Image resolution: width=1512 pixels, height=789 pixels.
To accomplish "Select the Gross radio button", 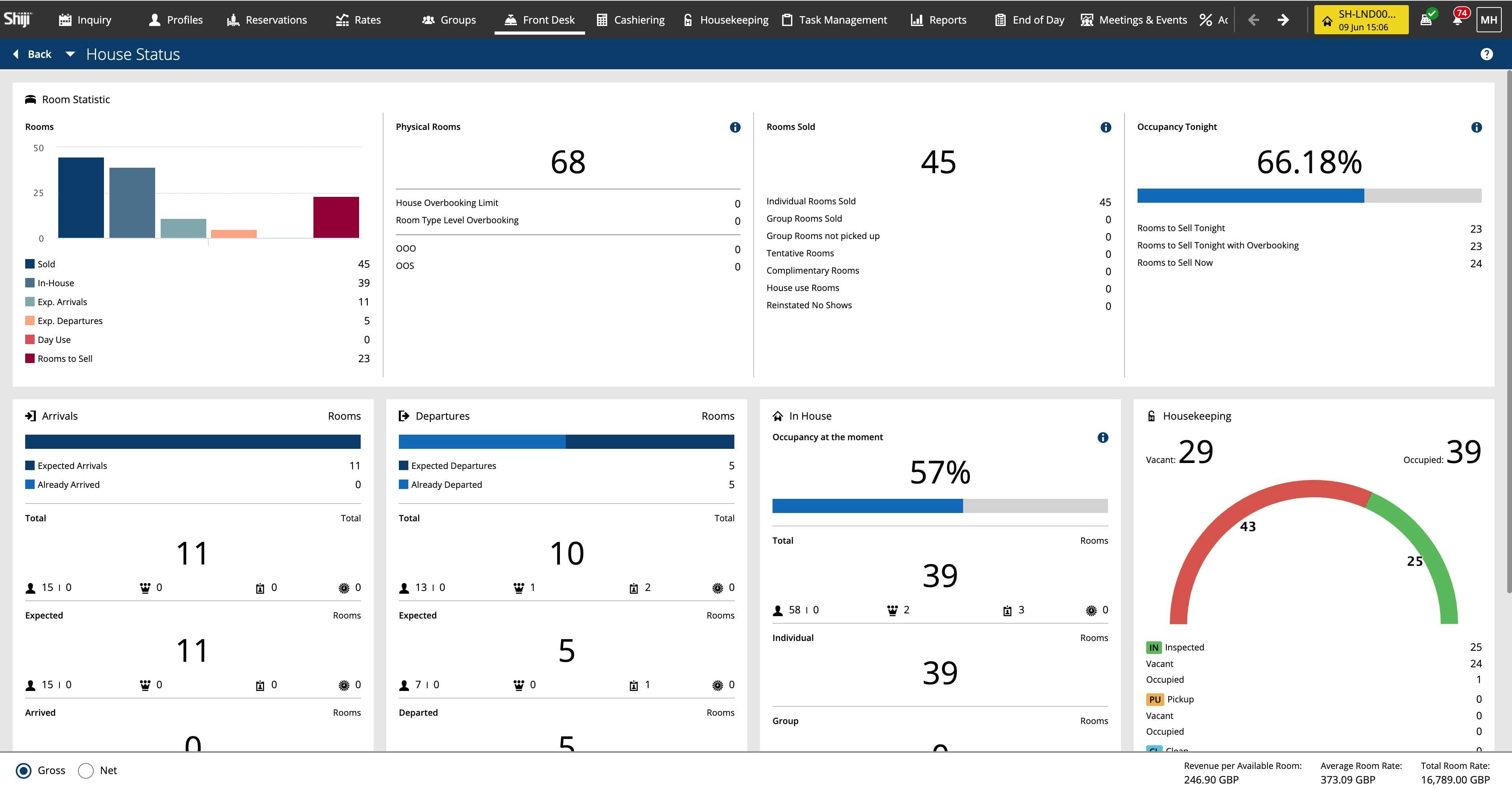I will pyautogui.click(x=24, y=770).
